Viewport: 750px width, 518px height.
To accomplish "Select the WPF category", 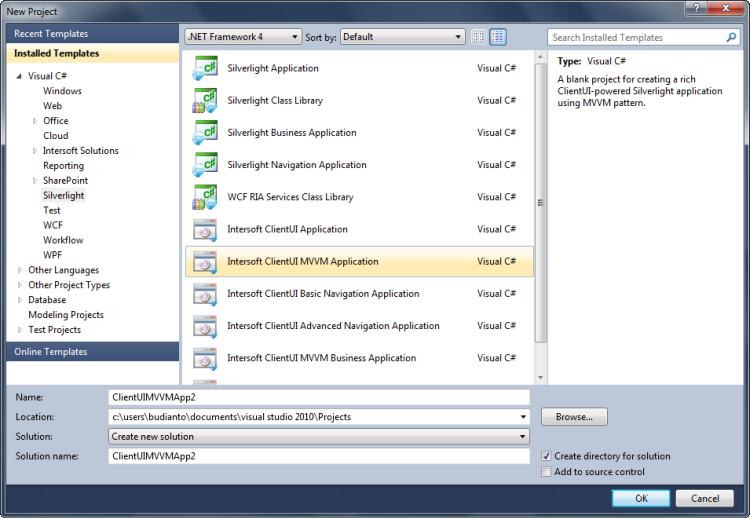I will (52, 255).
